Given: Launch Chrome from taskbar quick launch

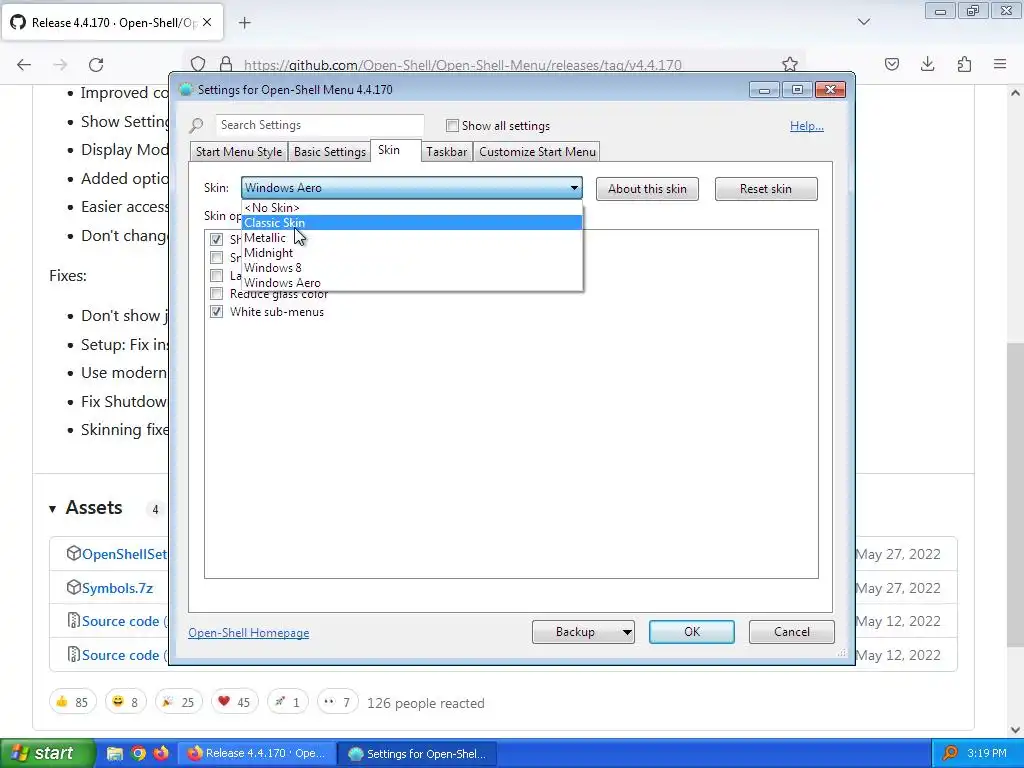Looking at the screenshot, I should (138, 754).
